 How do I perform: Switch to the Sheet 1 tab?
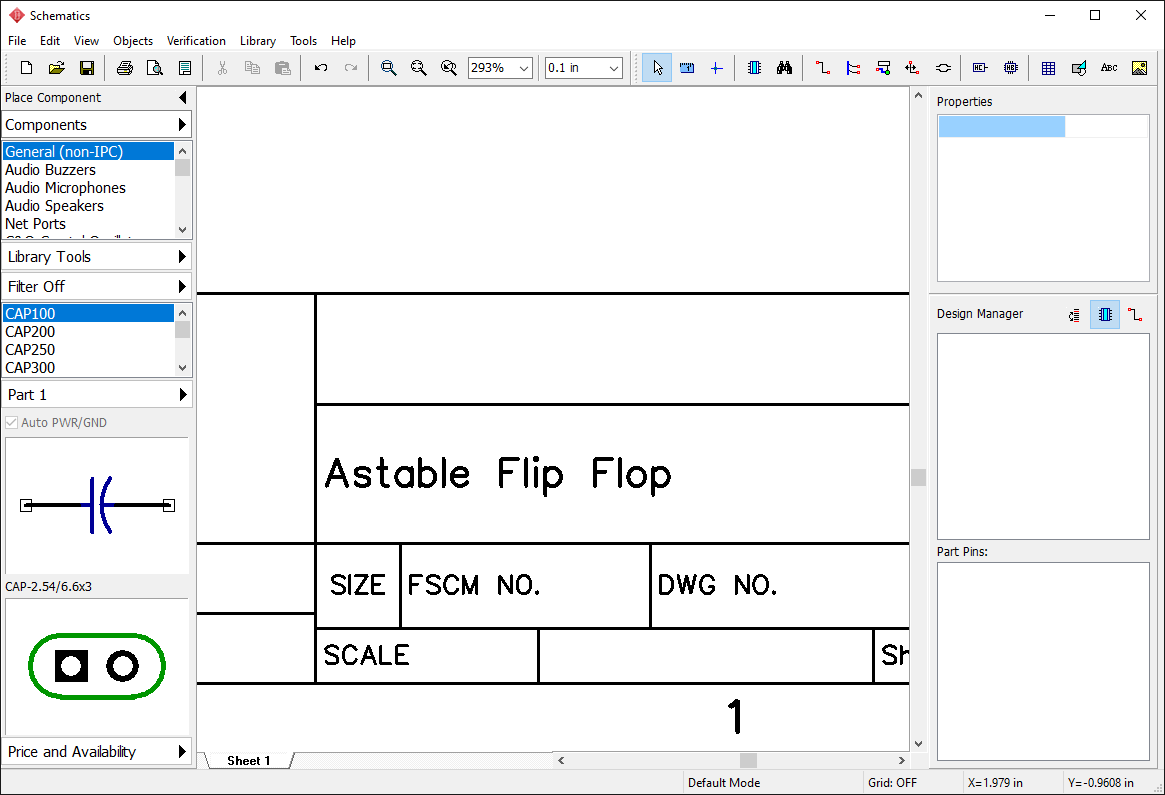tap(249, 760)
